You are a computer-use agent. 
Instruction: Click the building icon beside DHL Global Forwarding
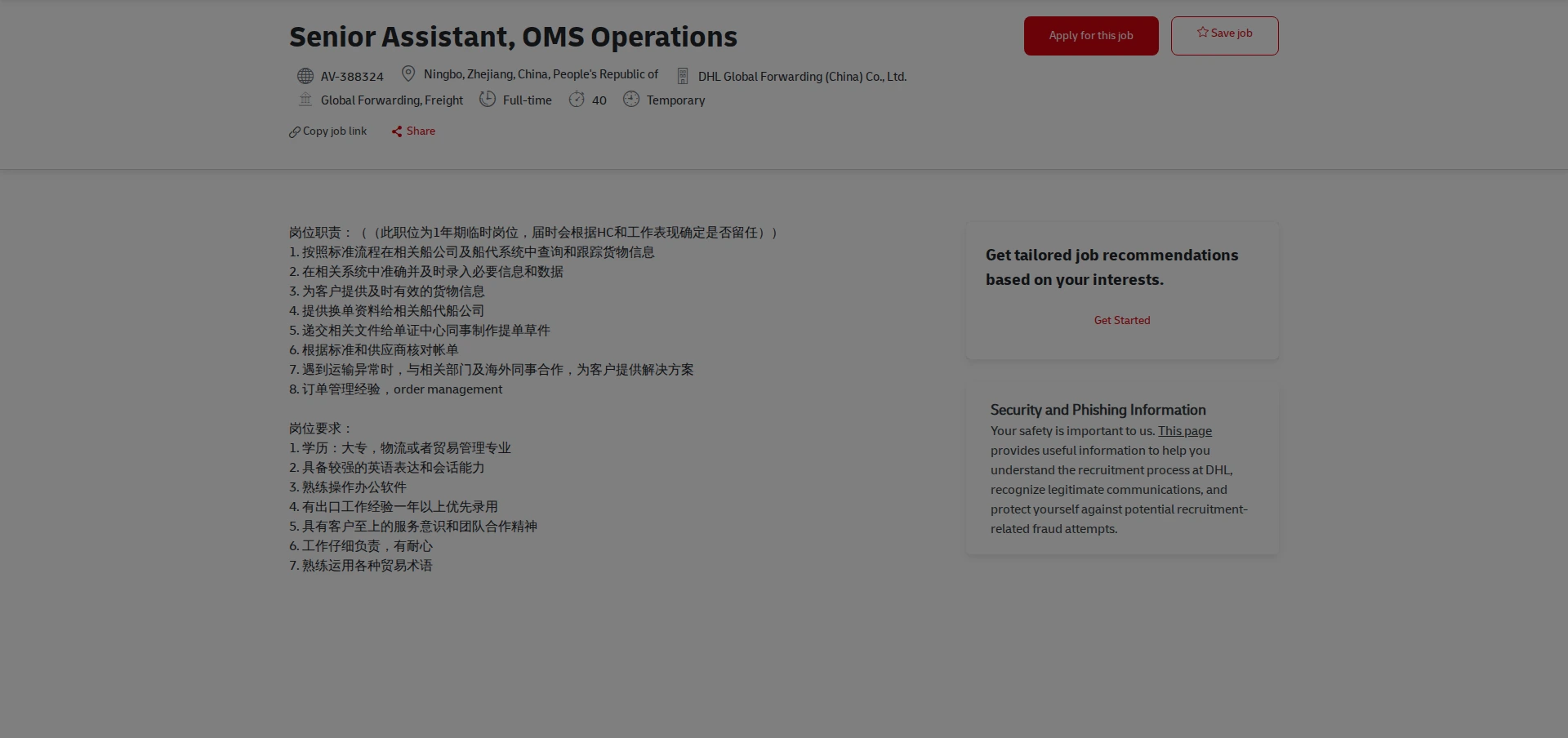(x=683, y=76)
